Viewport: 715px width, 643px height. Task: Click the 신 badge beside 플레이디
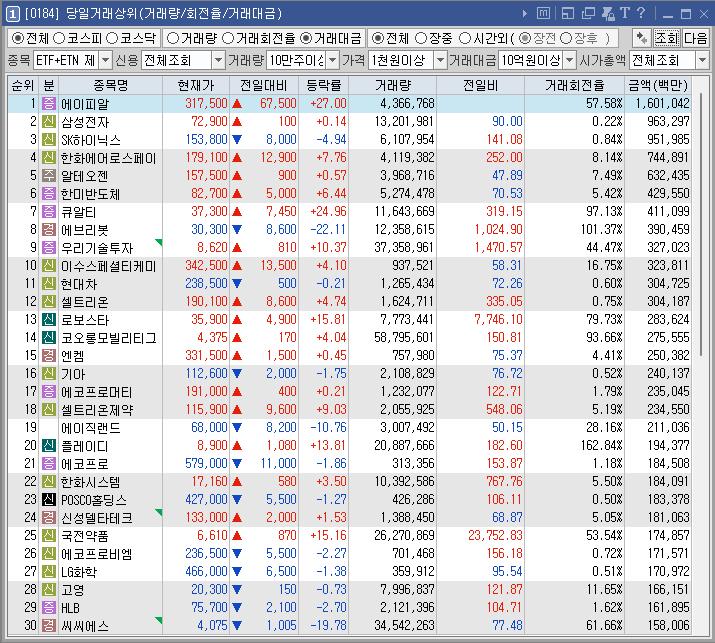49,446
